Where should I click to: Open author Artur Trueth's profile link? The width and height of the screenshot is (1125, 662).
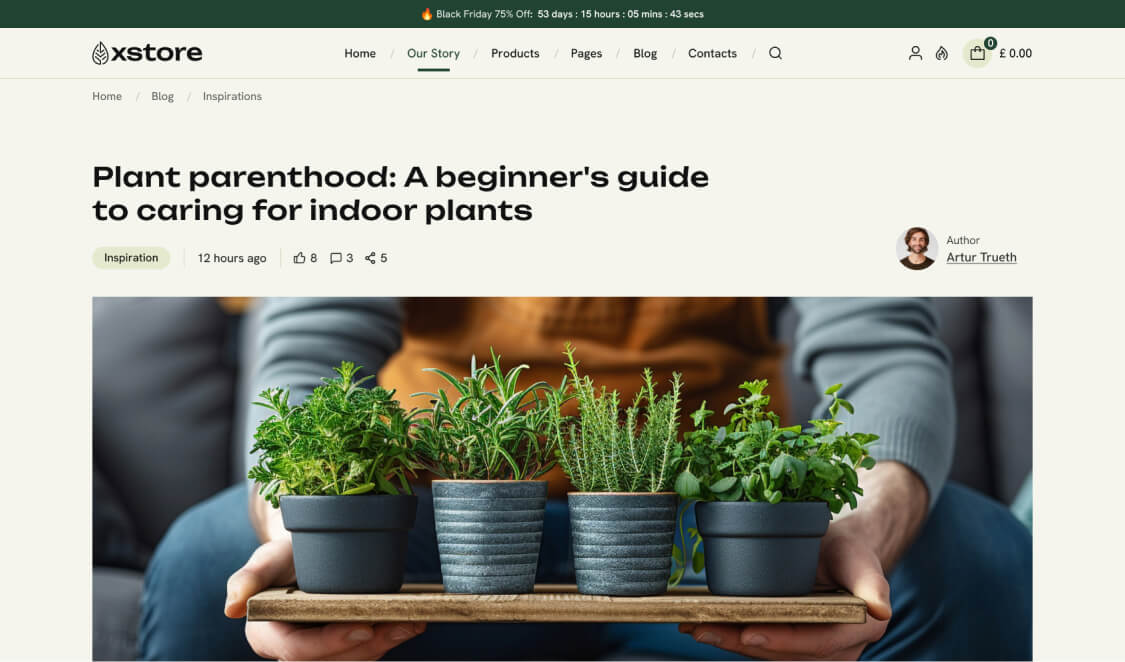[x=981, y=257]
